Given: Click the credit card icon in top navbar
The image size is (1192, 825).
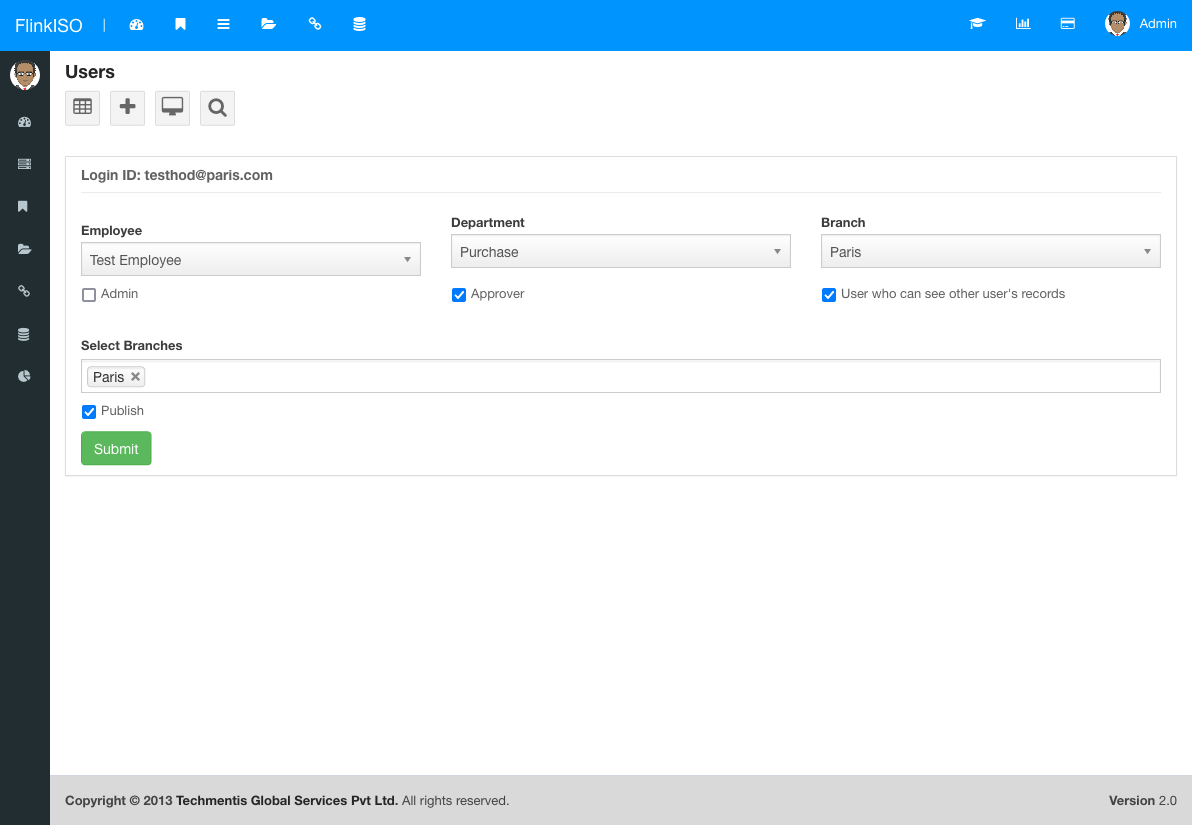Looking at the screenshot, I should tap(1068, 24).
